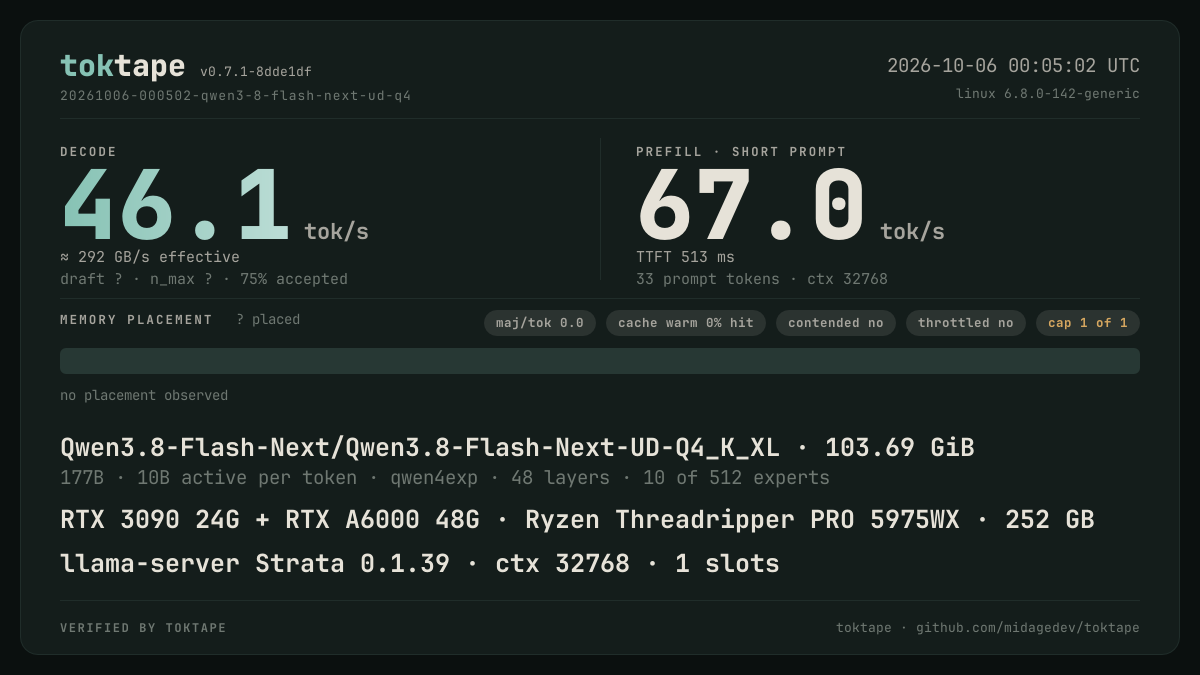Click the Qwen3.8-Flash-Next model name line

click(x=517, y=448)
